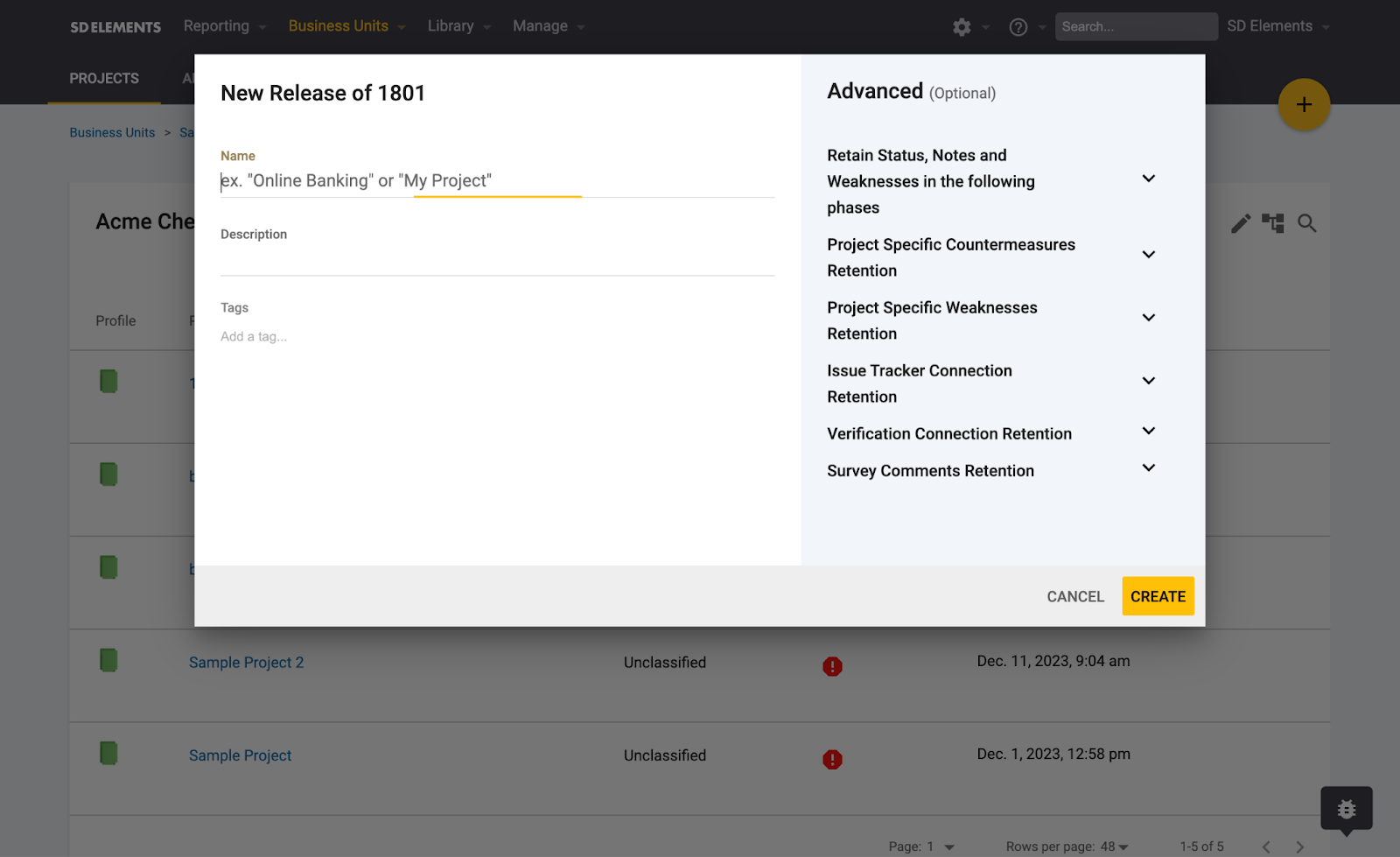This screenshot has width=1400, height=857.
Task: Click red alert icon for Sample Project
Action: tap(832, 759)
